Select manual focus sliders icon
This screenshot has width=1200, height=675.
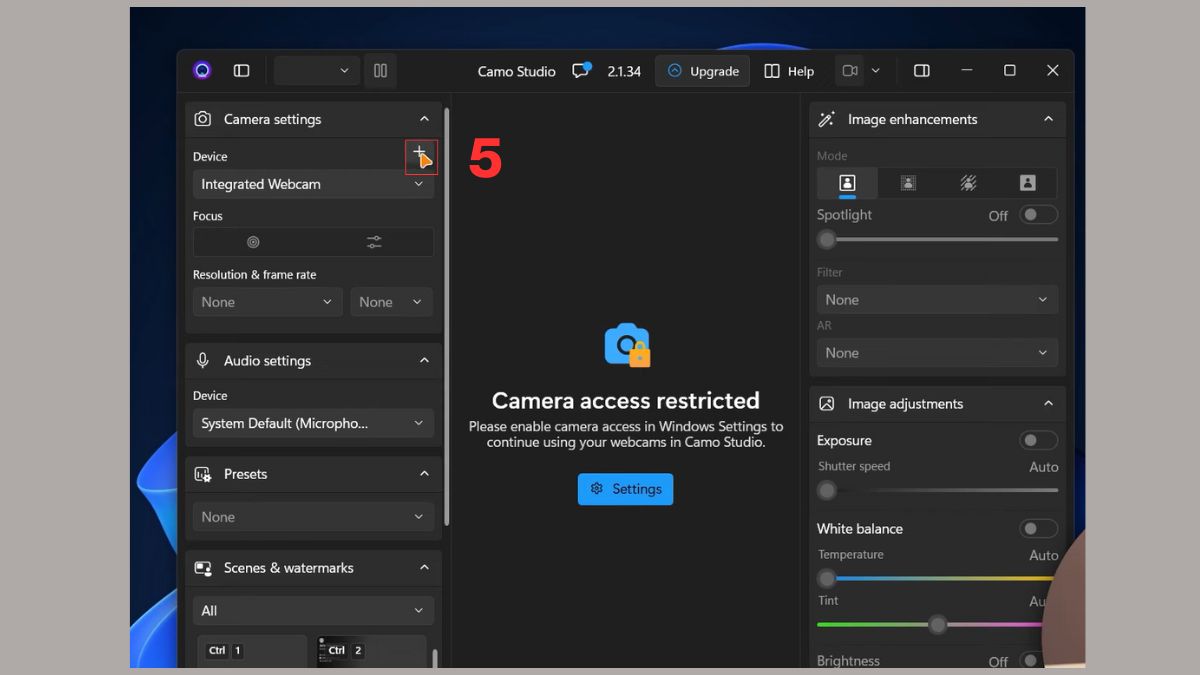(374, 242)
